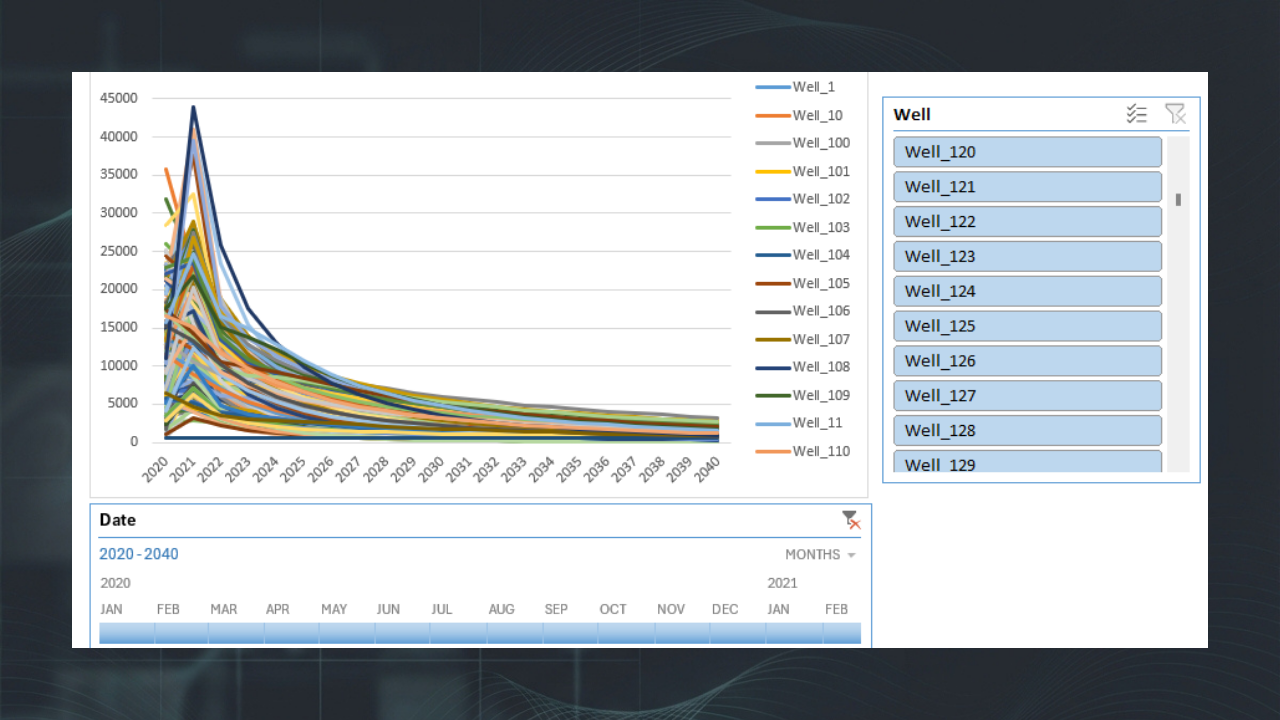Clear filter on the Date timeline
Screen dimensions: 1280x720
coord(851,519)
